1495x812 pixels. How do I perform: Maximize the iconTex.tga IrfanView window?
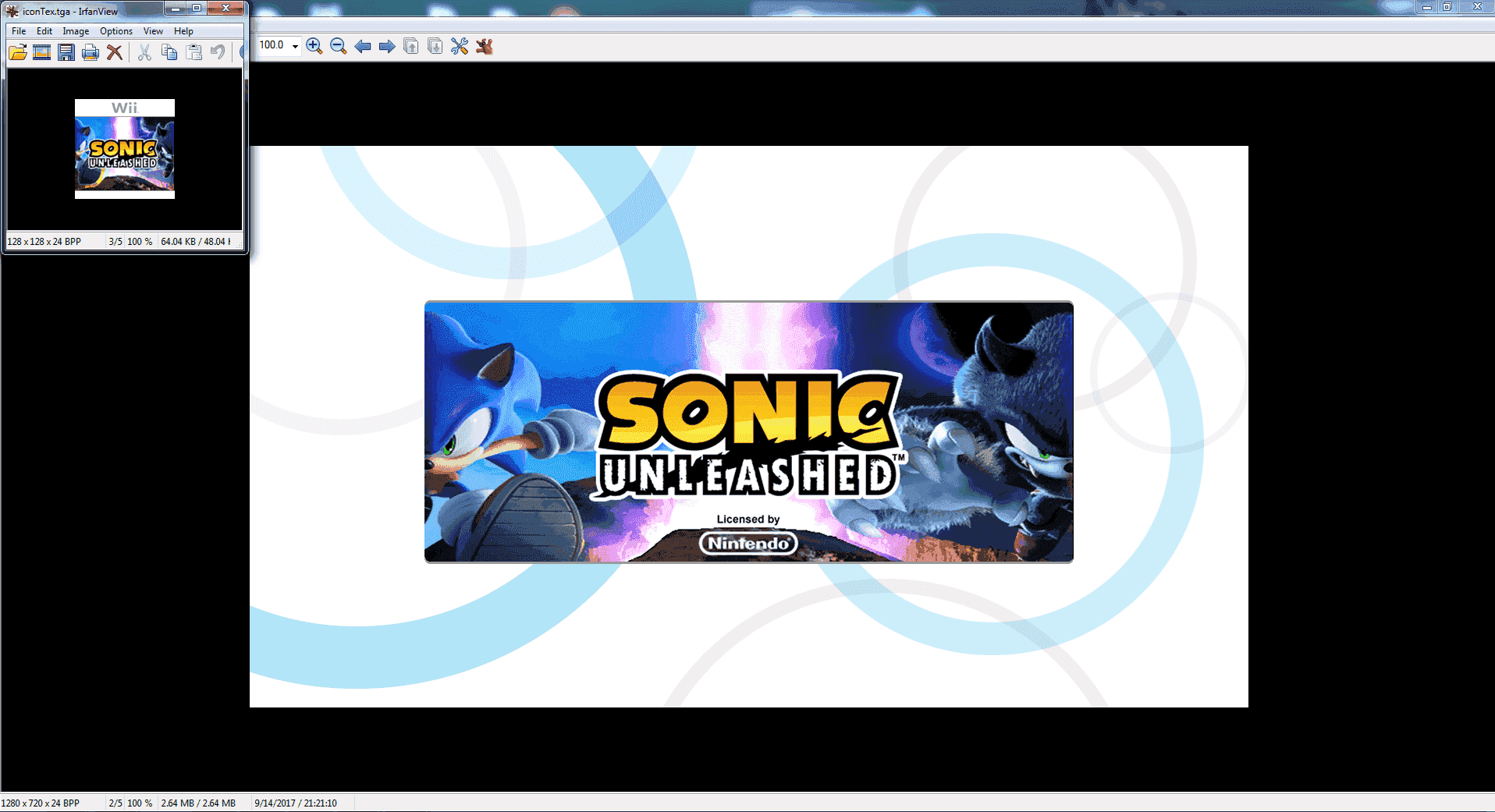click(197, 9)
